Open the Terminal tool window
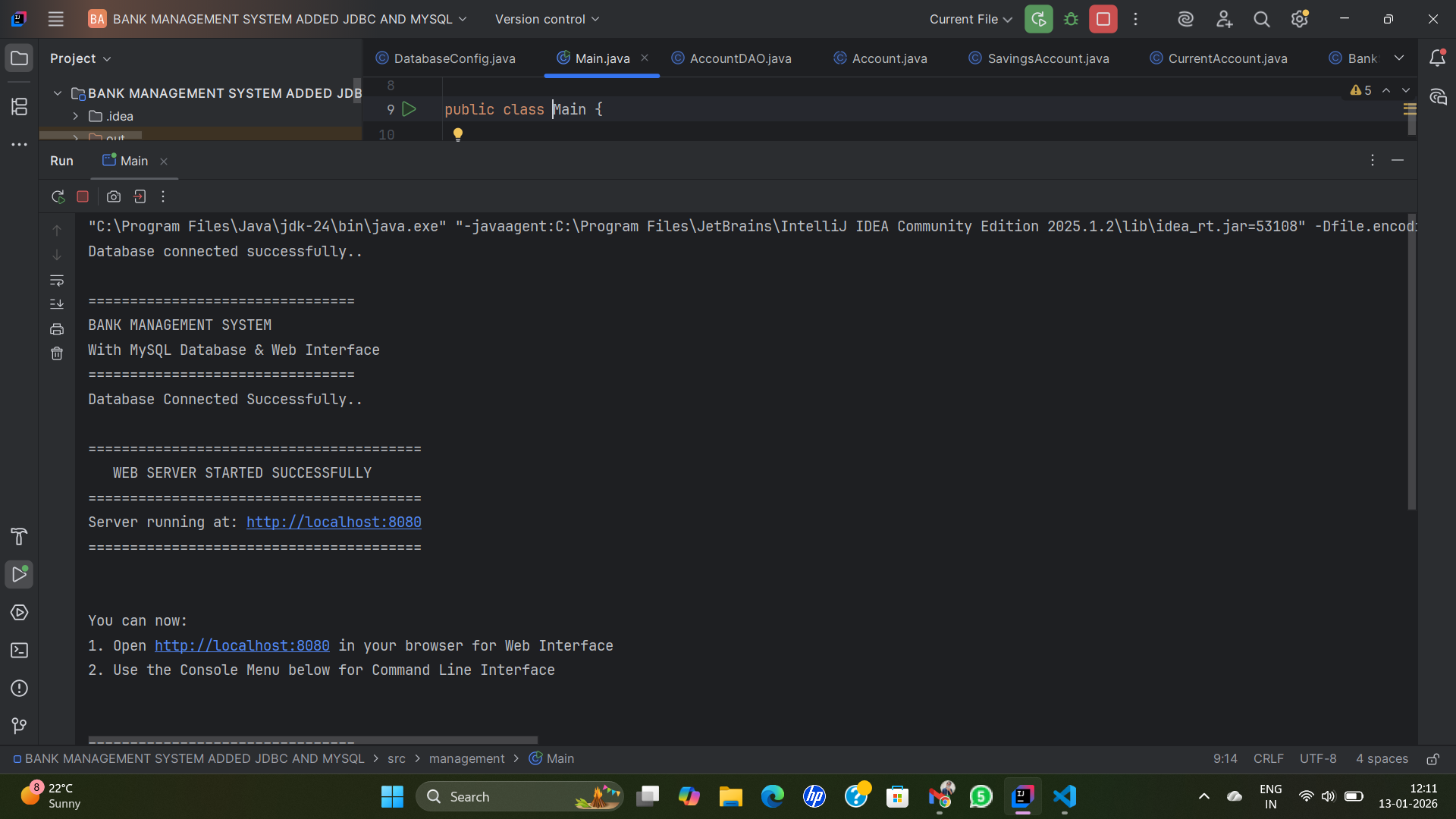Screen dimensions: 1456x819 tap(20, 651)
